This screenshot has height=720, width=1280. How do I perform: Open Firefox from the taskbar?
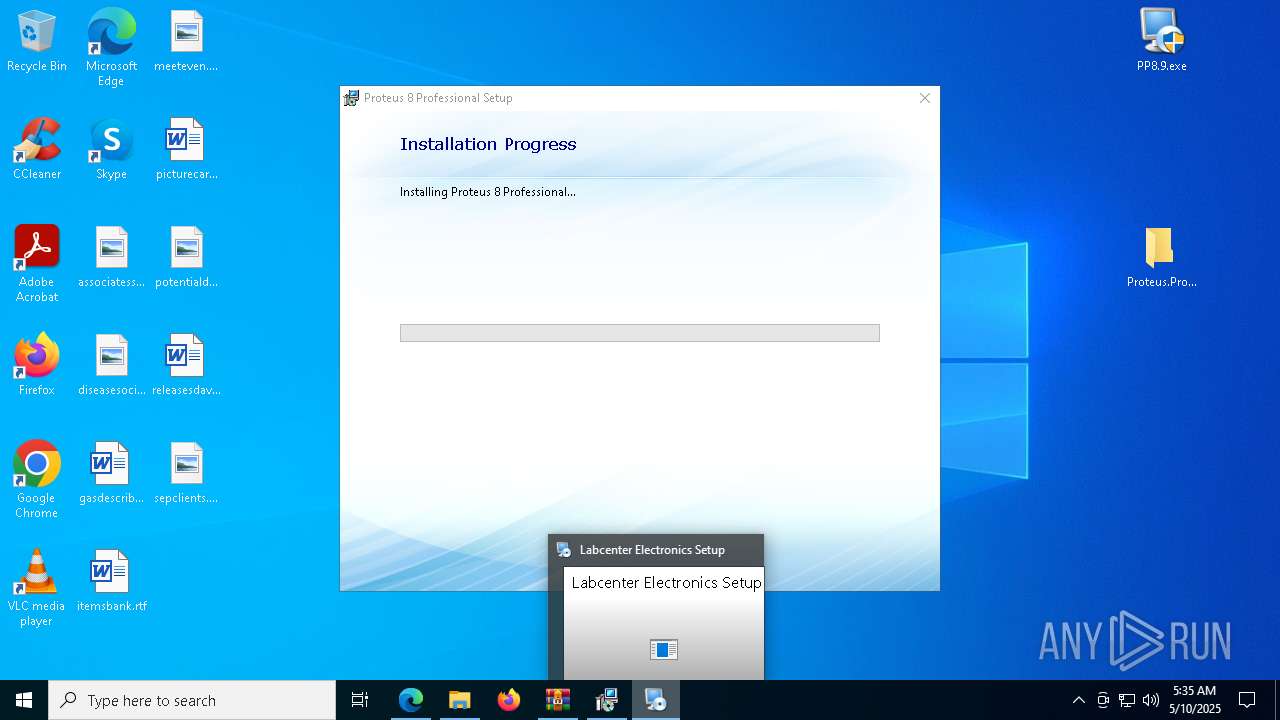click(x=509, y=700)
